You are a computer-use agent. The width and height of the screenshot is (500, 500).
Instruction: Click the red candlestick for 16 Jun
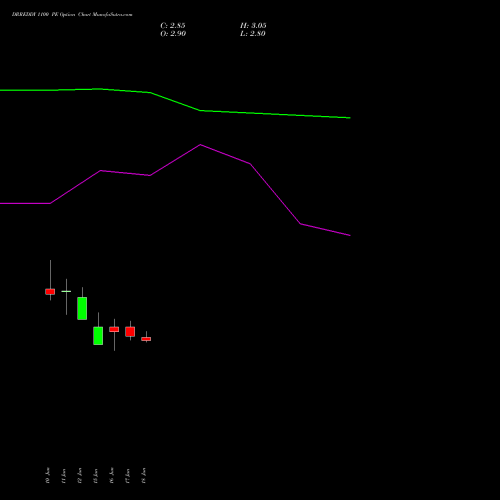[114, 329]
